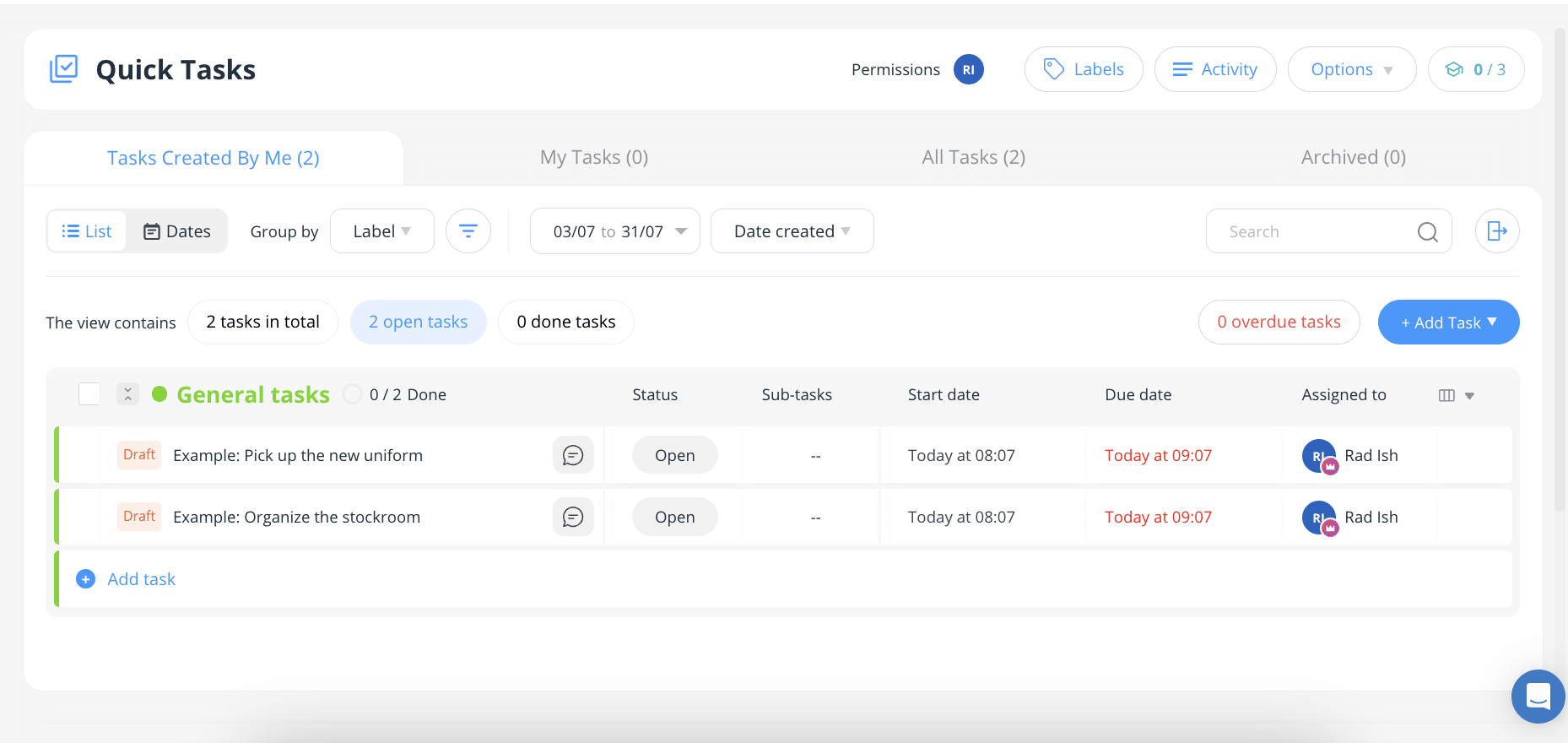The width and height of the screenshot is (1568, 743).
Task: Open the filter icon button
Action: (468, 231)
